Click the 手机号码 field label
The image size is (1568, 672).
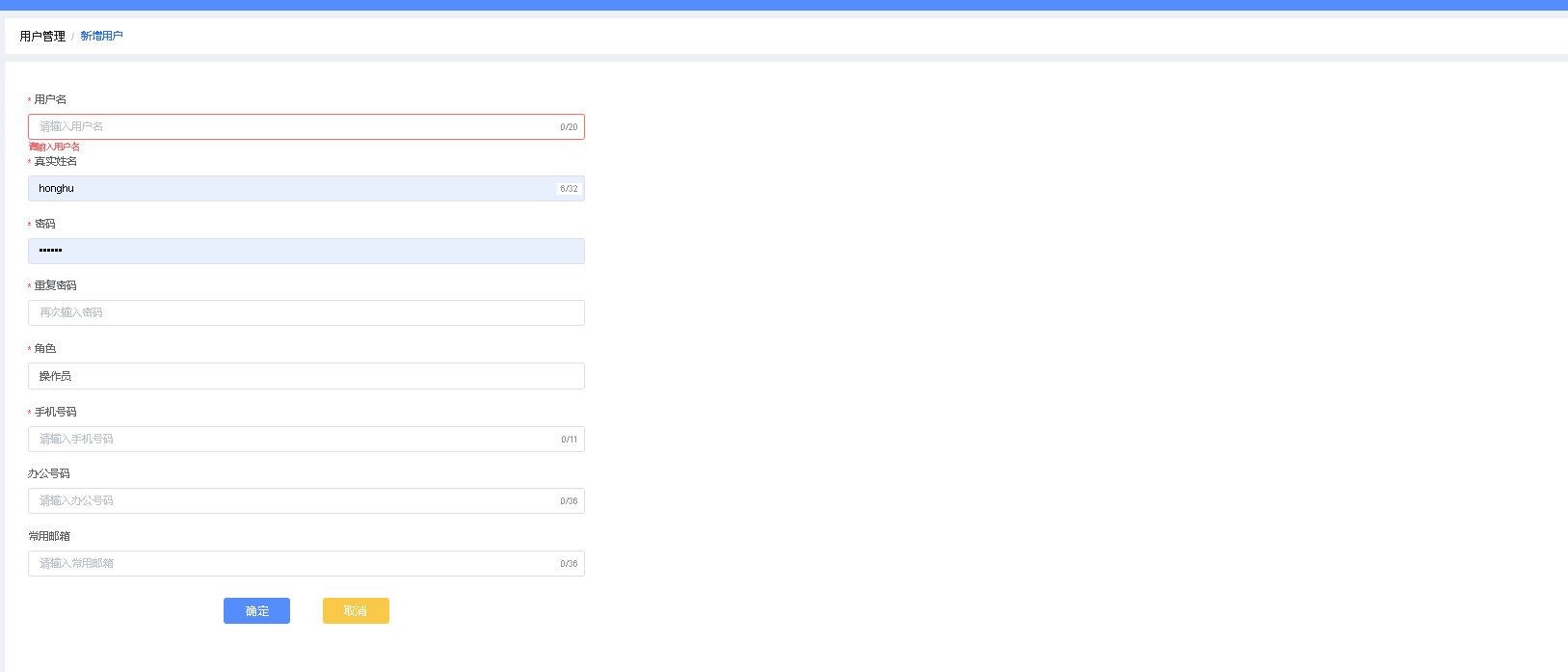coord(56,412)
